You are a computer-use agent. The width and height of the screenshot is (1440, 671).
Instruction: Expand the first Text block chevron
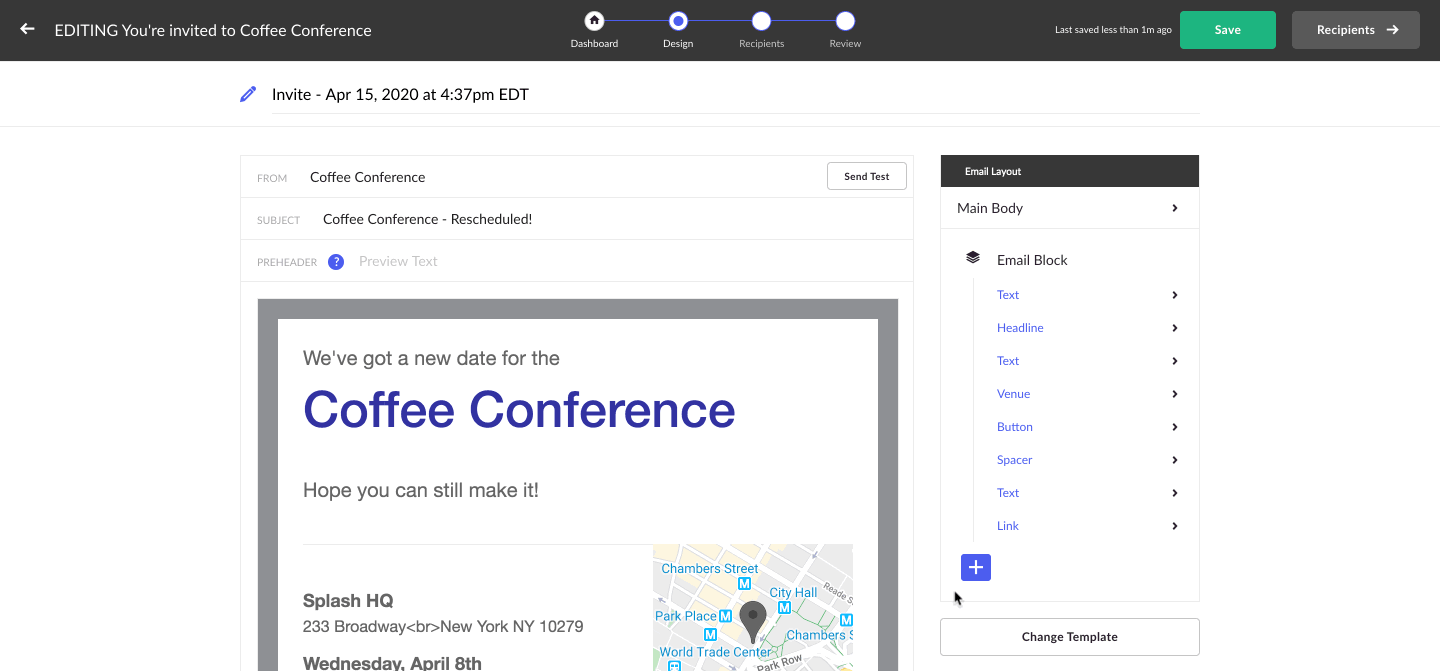coord(1175,295)
